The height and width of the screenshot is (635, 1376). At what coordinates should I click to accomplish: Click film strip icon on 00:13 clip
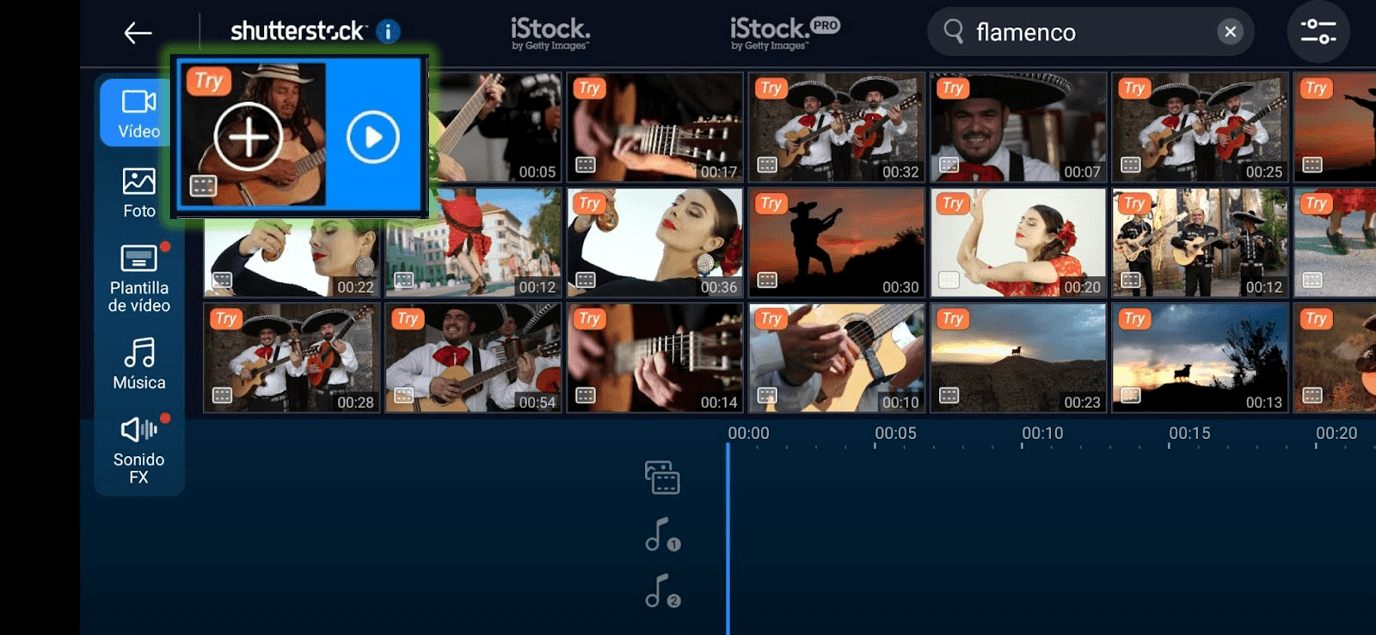click(1130, 396)
